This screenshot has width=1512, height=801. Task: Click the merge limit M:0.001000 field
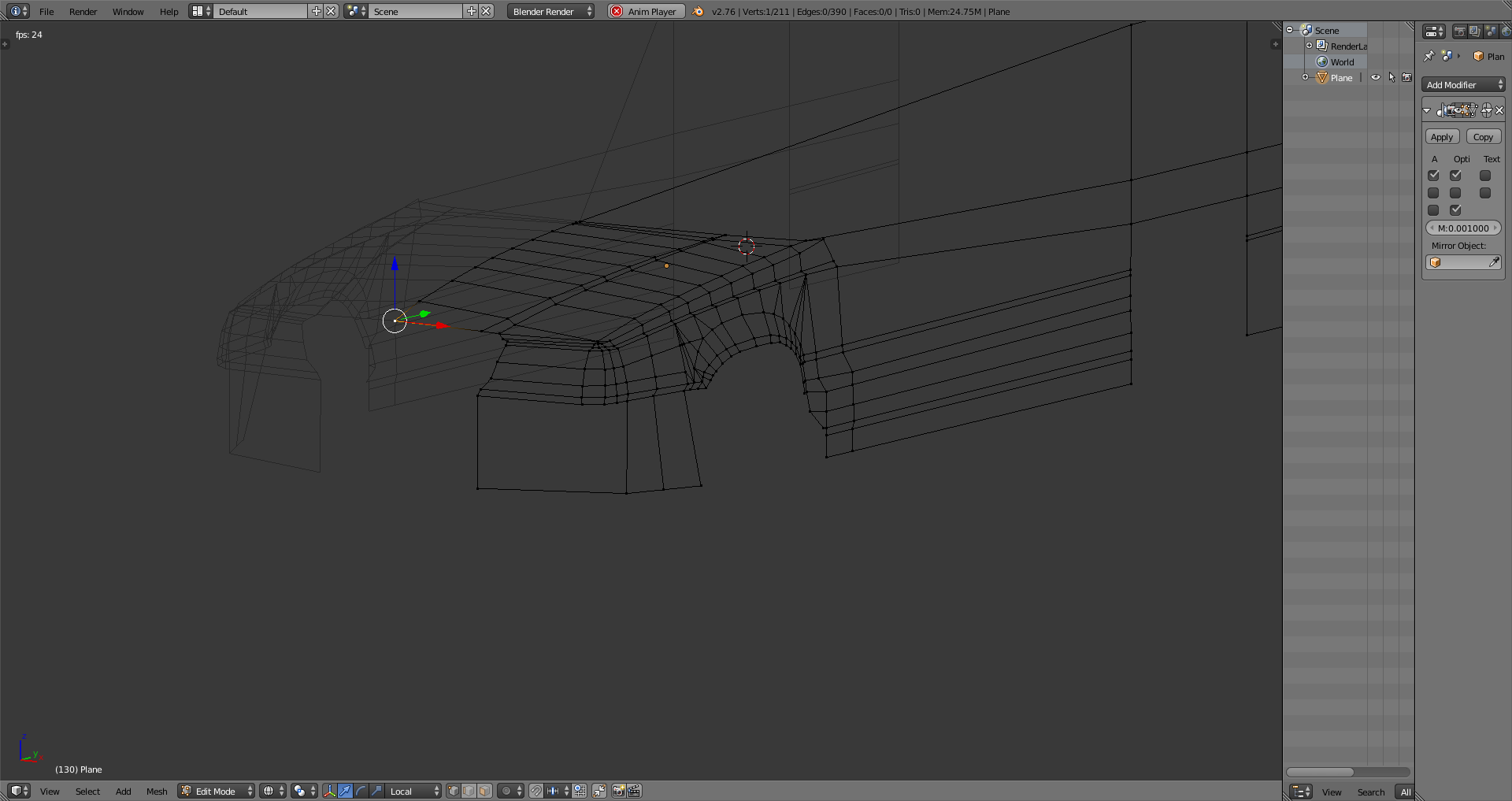[x=1463, y=228]
